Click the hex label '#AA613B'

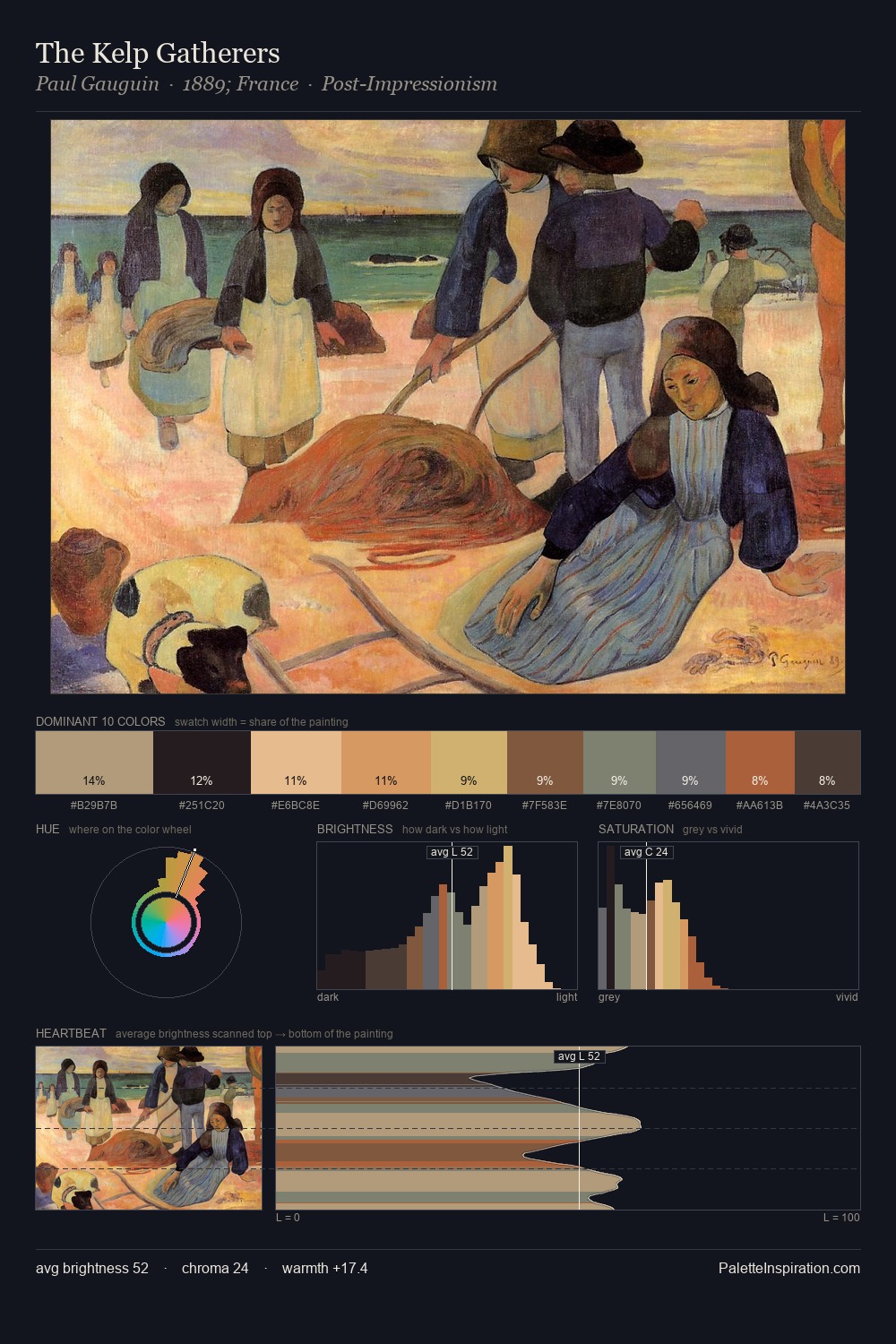click(760, 806)
